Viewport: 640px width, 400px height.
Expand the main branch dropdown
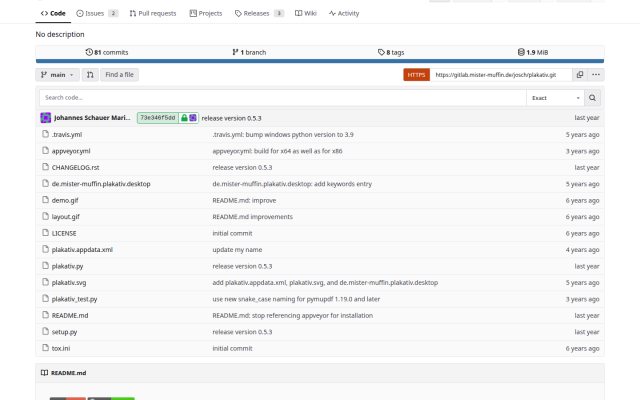click(x=58, y=75)
